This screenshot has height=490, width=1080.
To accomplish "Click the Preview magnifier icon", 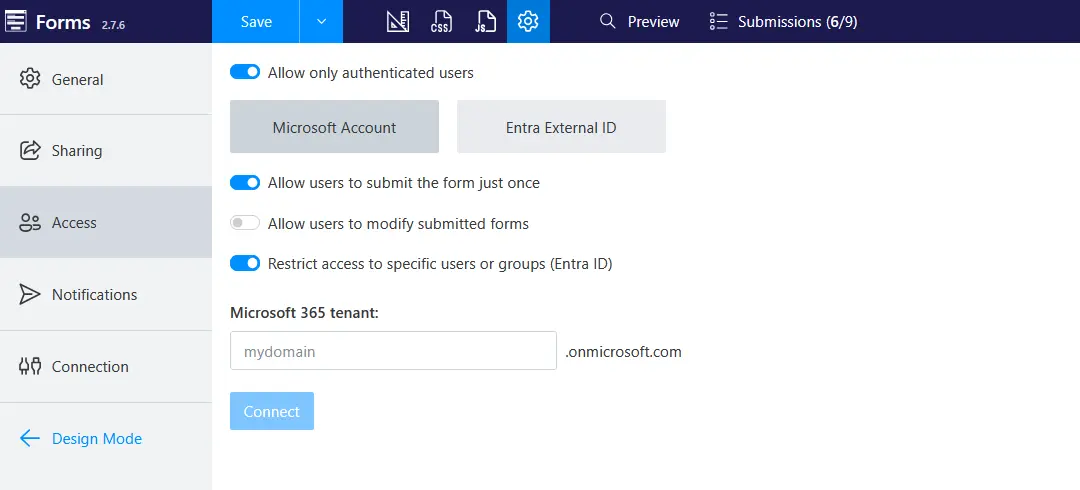I will coord(608,21).
